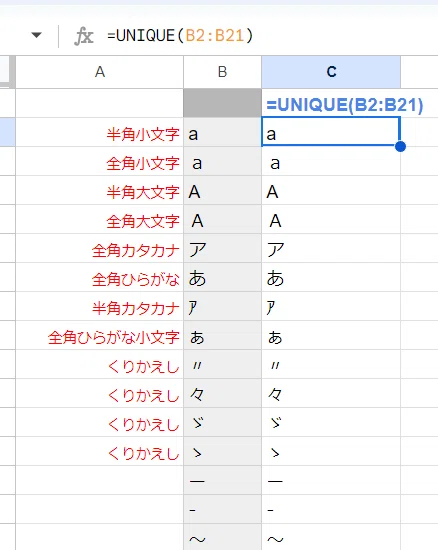Select column B header
This screenshot has height=550, width=438.
[222, 72]
